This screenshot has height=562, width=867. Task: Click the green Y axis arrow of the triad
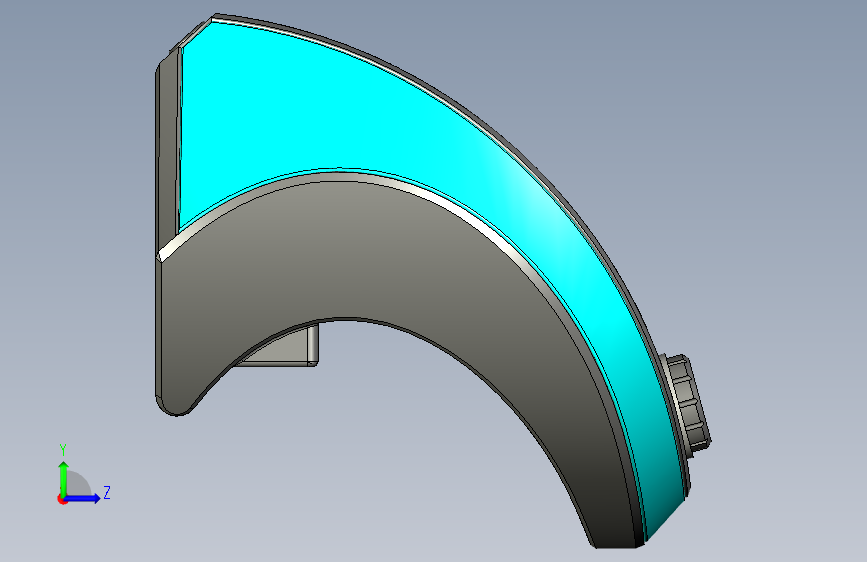coord(64,478)
